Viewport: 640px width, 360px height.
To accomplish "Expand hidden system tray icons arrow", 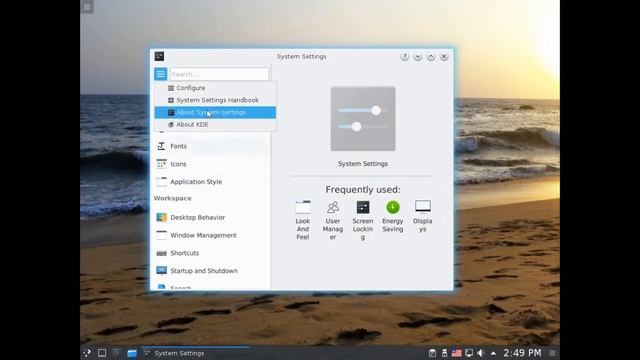I will [493, 353].
